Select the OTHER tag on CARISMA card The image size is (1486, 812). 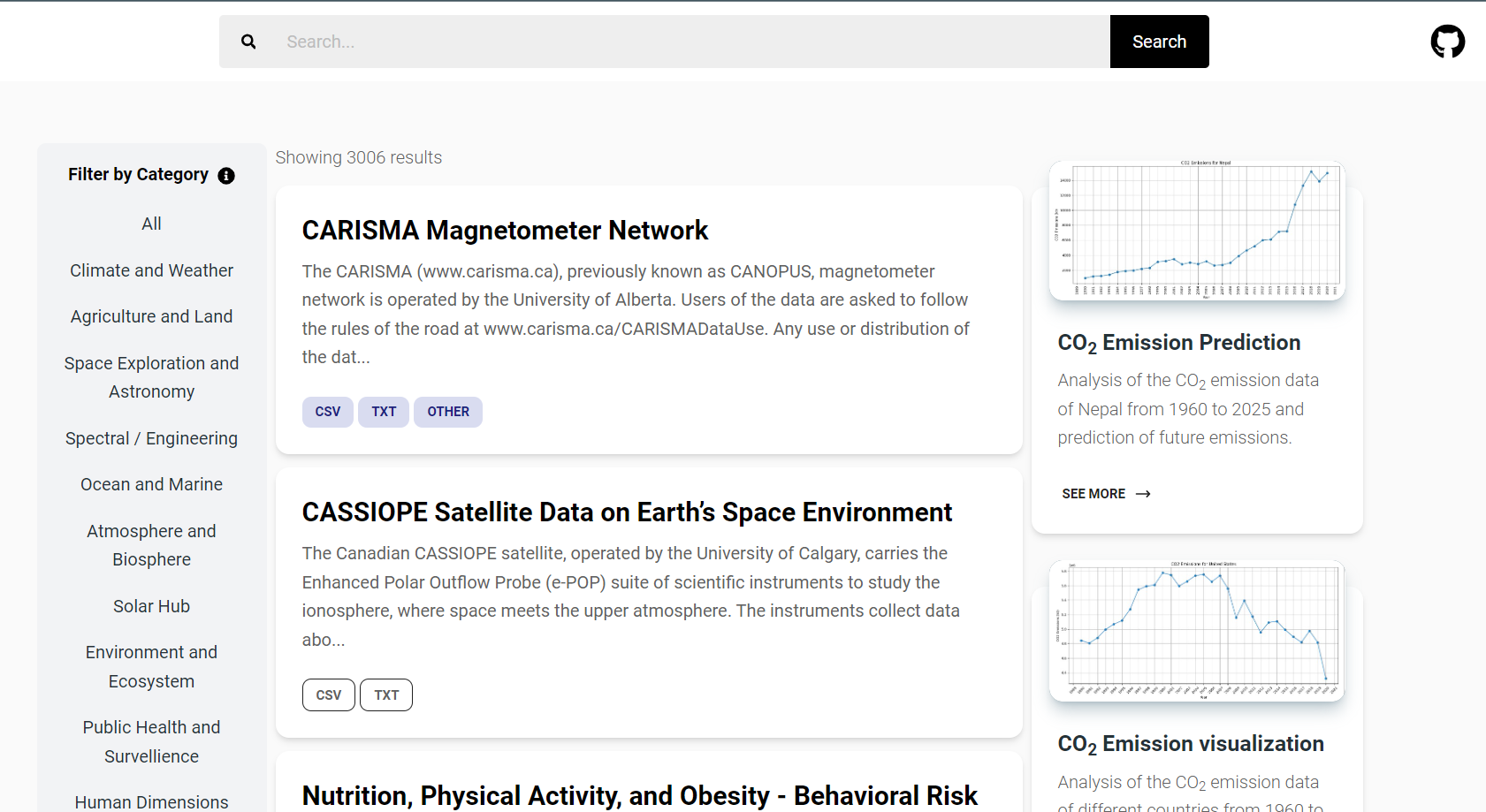pyautogui.click(x=447, y=412)
